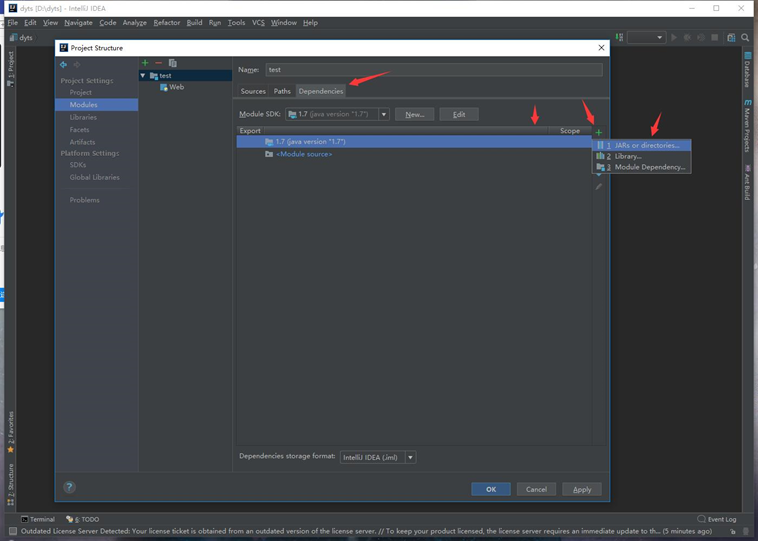This screenshot has height=541, width=758.
Task: Open the 6: TODO tool window
Action: pos(83,519)
